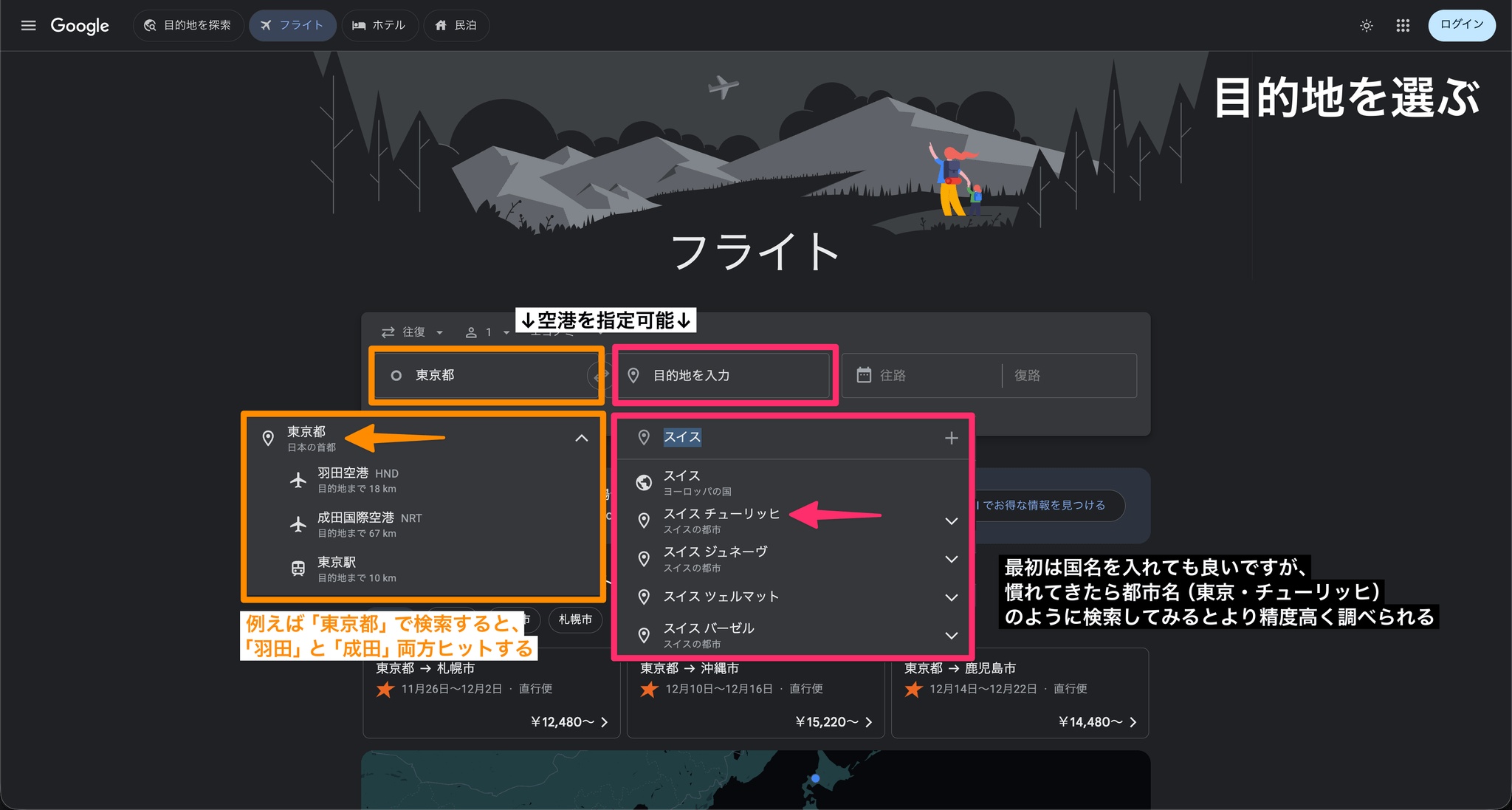Click the Google logo
1512x810 pixels.
pyautogui.click(x=80, y=26)
